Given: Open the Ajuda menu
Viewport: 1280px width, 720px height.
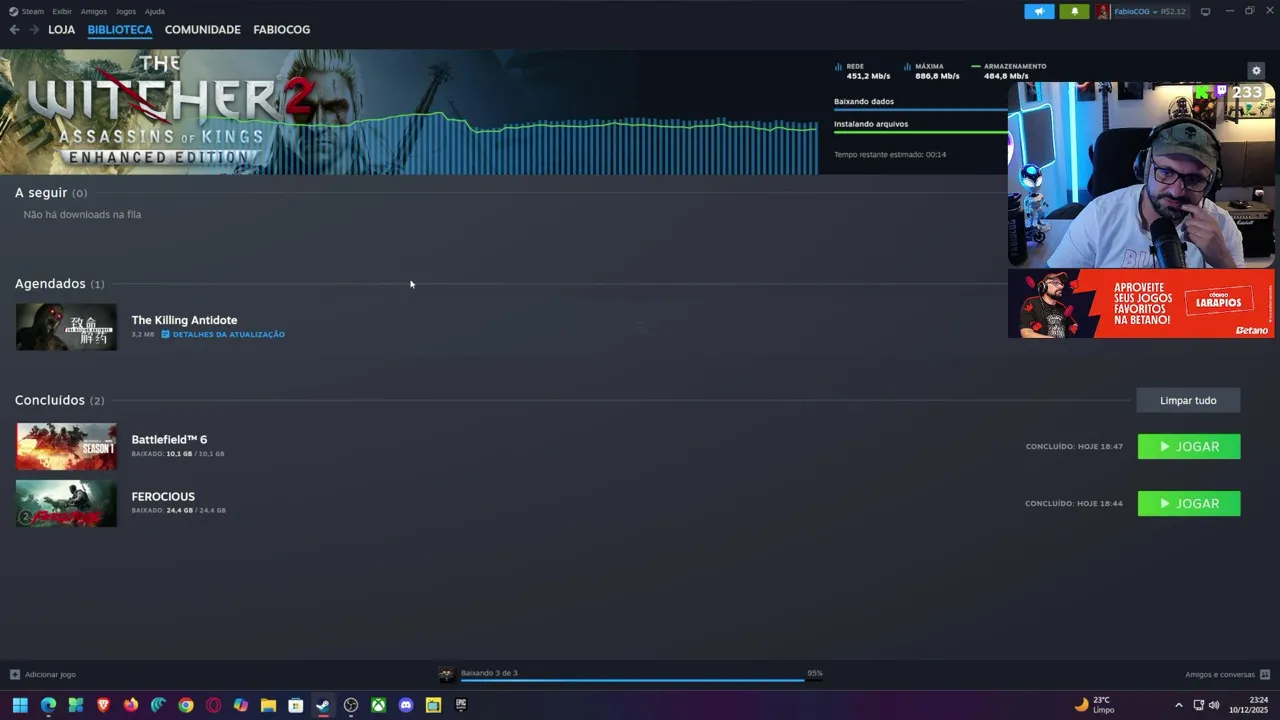Looking at the screenshot, I should pyautogui.click(x=155, y=11).
